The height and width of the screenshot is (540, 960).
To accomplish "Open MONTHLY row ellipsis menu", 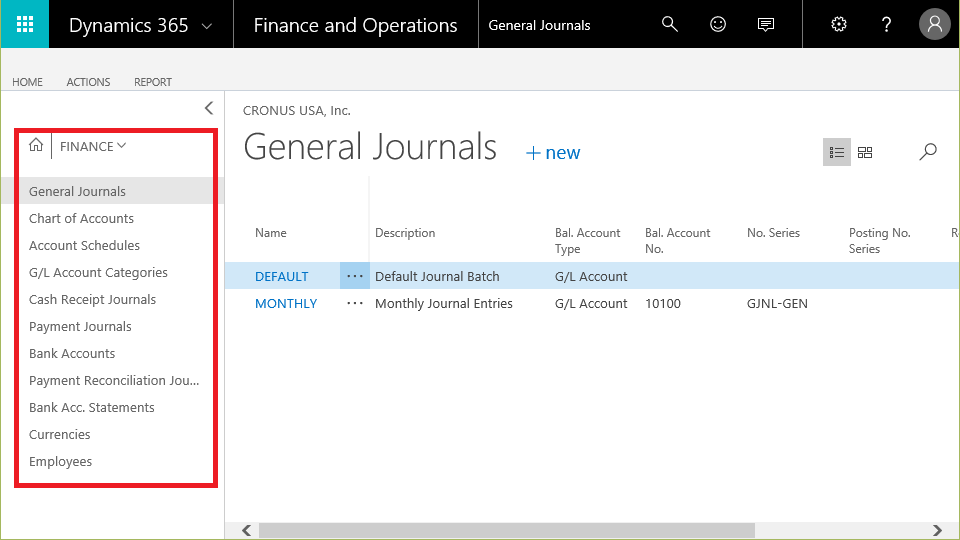I will [354, 303].
